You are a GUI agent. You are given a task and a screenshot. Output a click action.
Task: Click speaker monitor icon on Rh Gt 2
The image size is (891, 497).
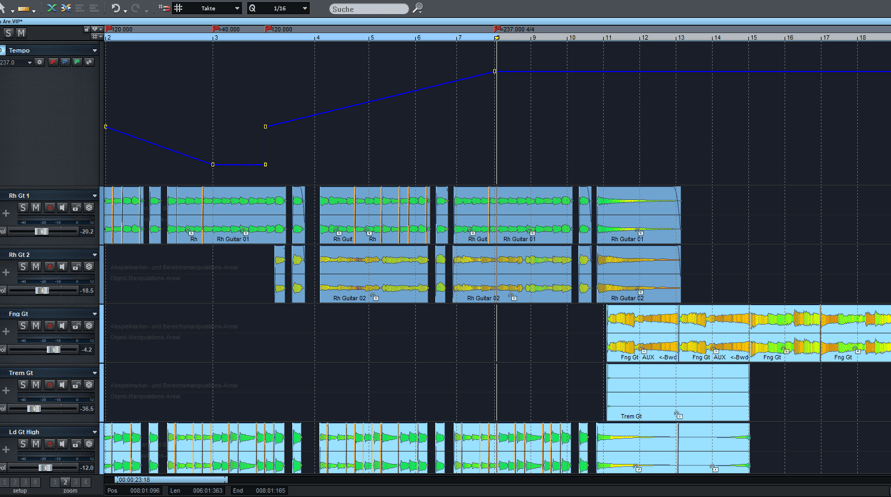tap(63, 267)
